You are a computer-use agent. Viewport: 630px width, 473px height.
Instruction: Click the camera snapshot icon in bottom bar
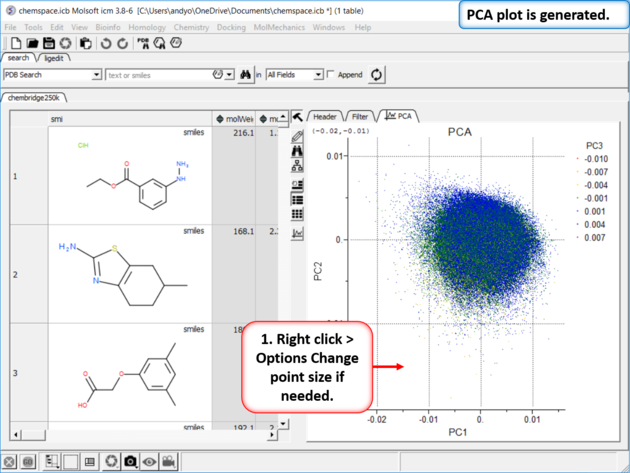click(x=131, y=461)
